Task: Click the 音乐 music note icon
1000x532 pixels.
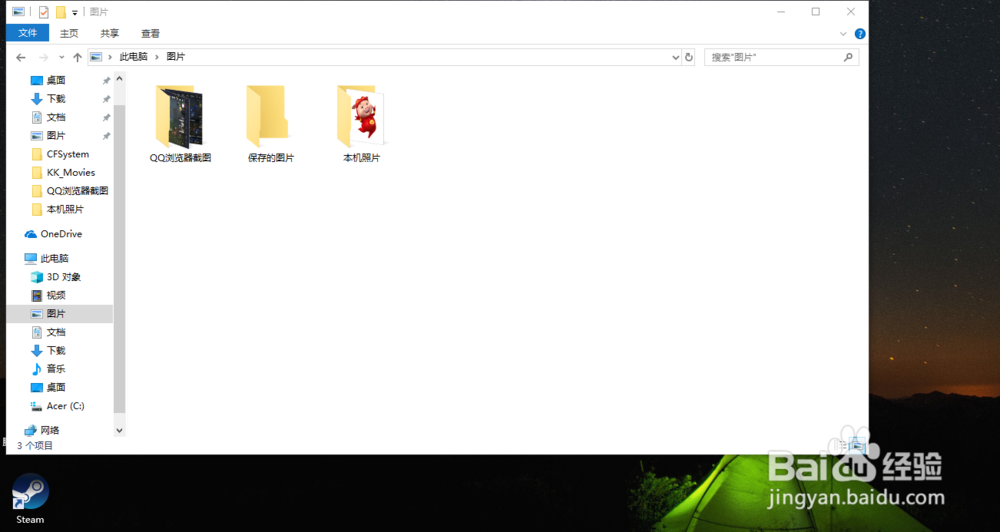Action: pyautogui.click(x=36, y=369)
